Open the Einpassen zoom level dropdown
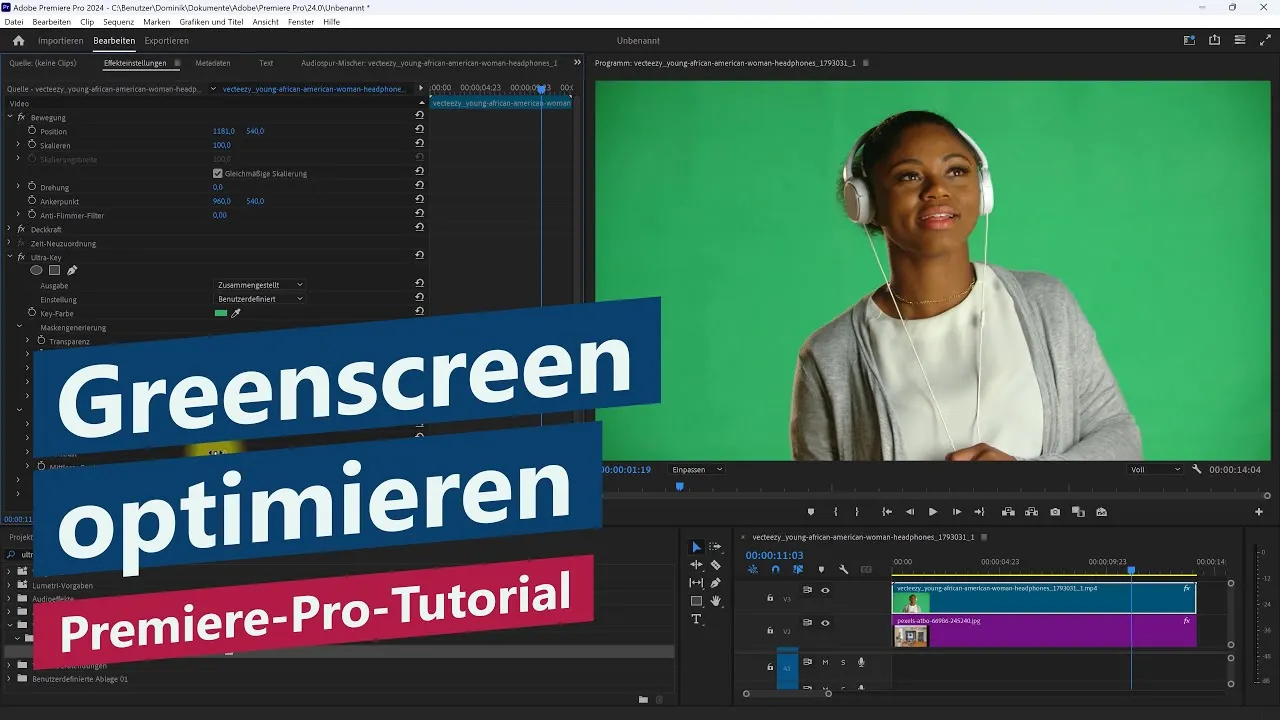The image size is (1280, 720). pos(696,469)
